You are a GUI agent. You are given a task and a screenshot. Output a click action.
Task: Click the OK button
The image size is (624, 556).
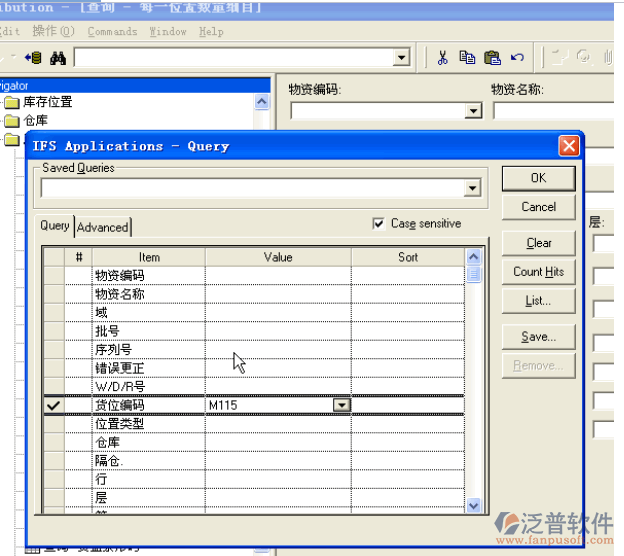538,178
